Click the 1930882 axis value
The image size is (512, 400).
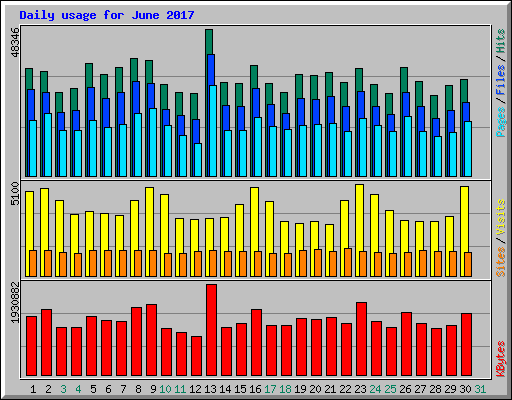coord(15,302)
